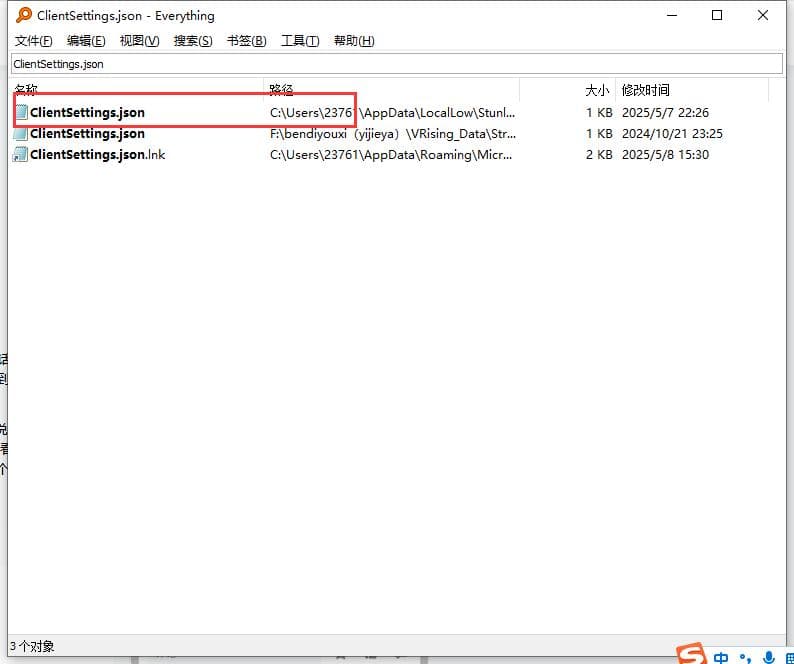The width and height of the screenshot is (794, 664).
Task: Click shortcut icon of ClientSettings.json.lnk
Action: click(x=21, y=154)
